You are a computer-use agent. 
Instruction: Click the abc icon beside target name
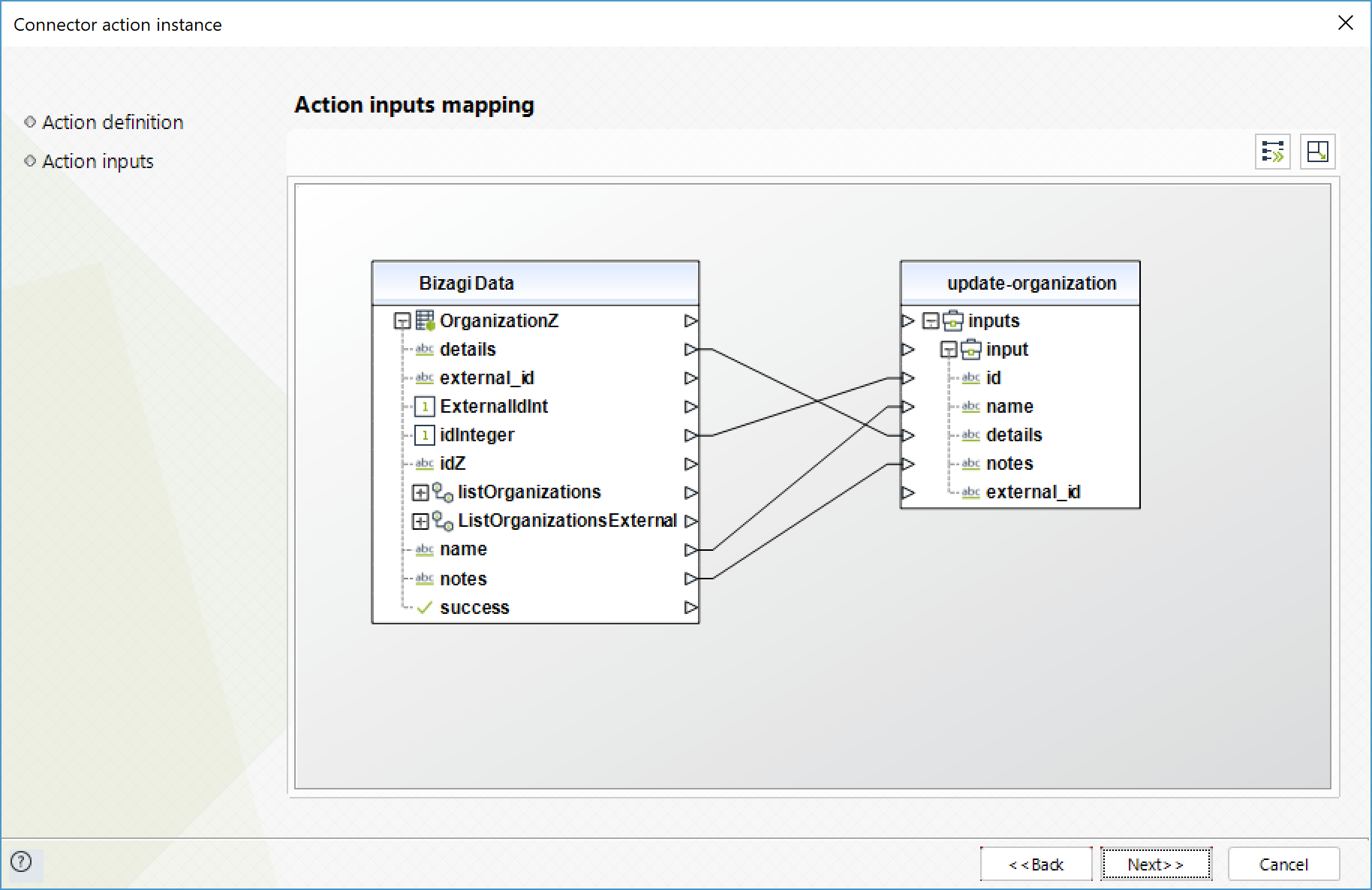click(x=971, y=406)
